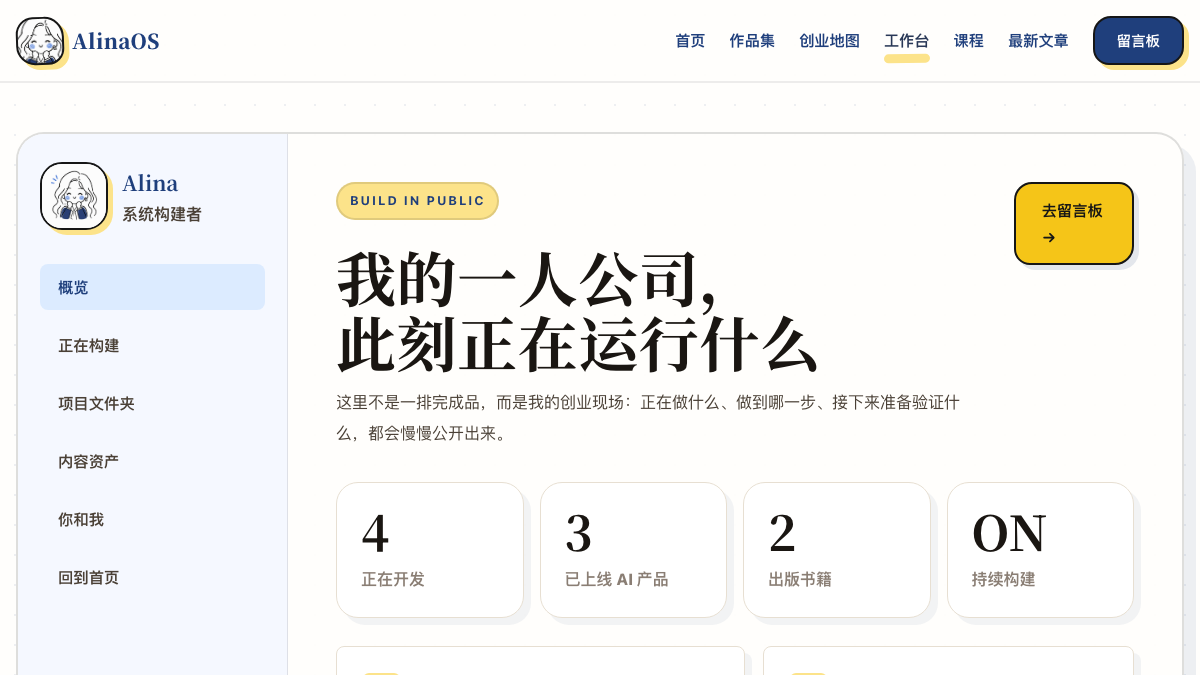Click the 3 已上线 AI 产品 card
The image size is (1200, 675).
click(633, 550)
